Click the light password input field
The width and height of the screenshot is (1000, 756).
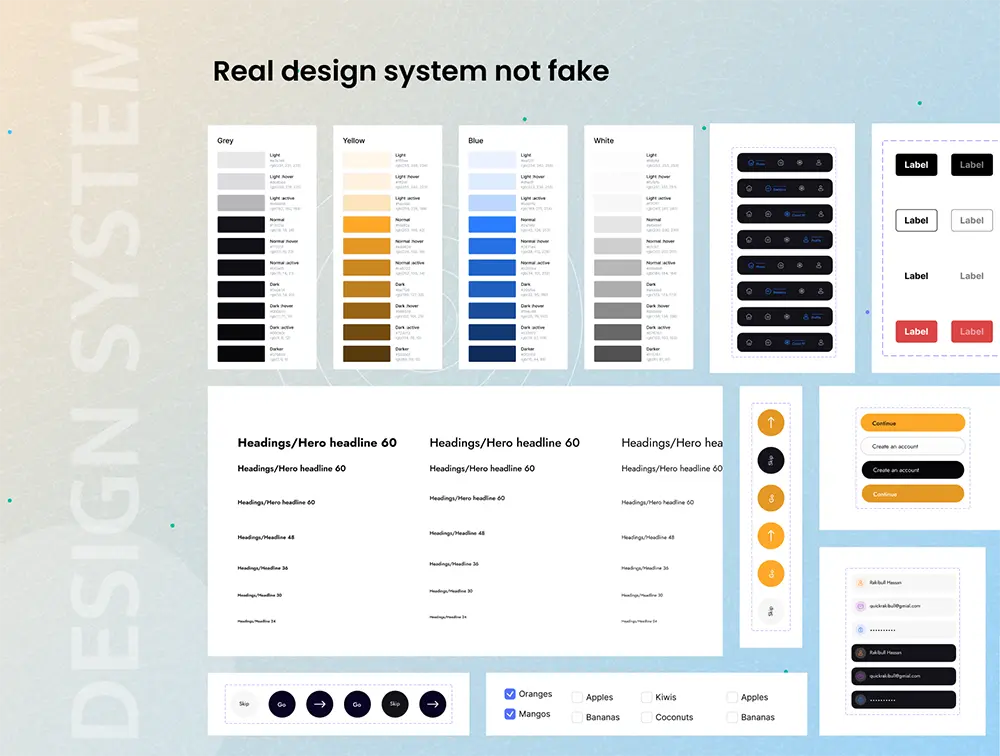(x=903, y=630)
